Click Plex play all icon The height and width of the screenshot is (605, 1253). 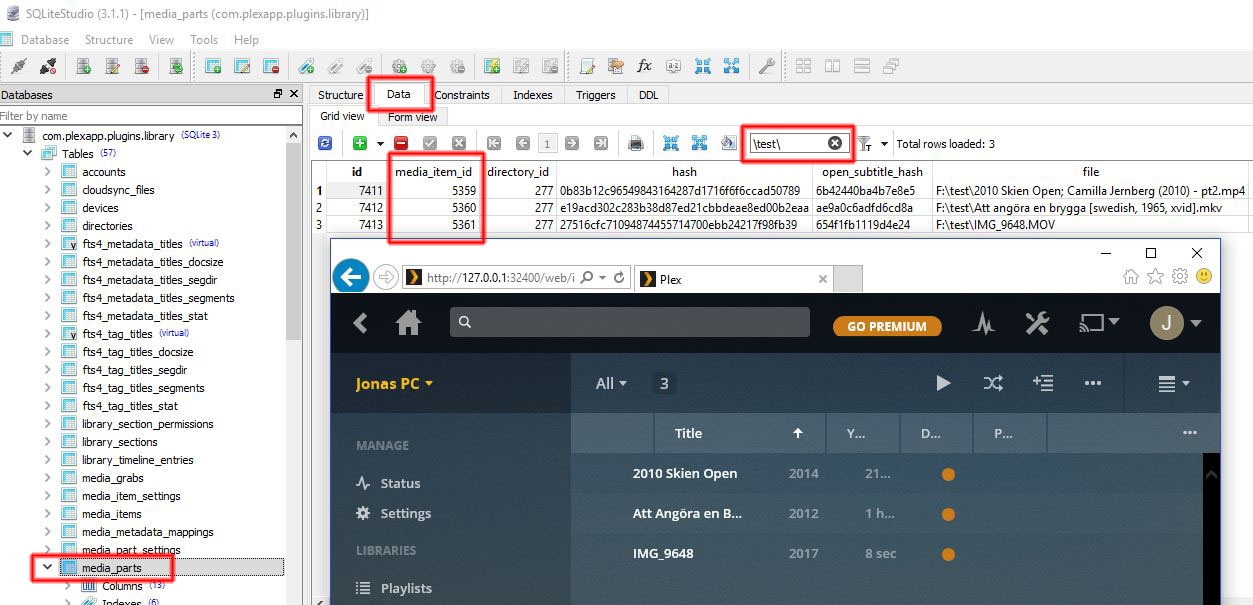[x=943, y=383]
